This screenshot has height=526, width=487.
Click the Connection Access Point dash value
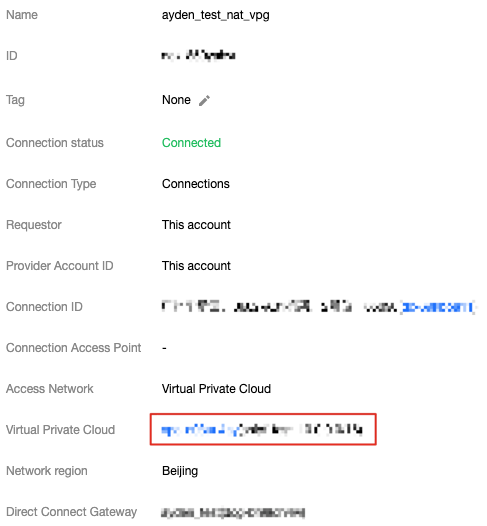tap(164, 348)
